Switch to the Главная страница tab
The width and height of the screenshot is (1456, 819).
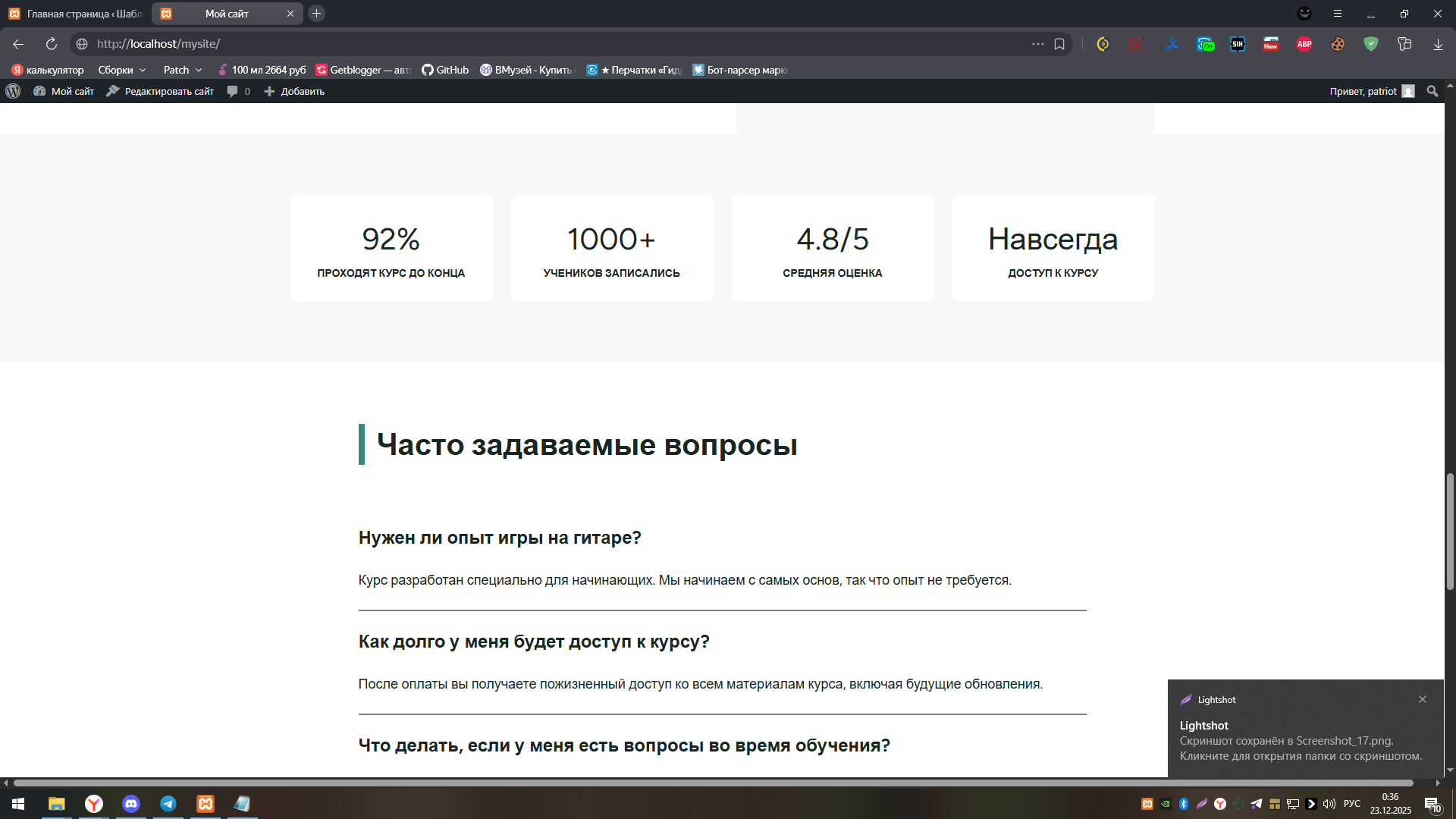[x=76, y=14]
